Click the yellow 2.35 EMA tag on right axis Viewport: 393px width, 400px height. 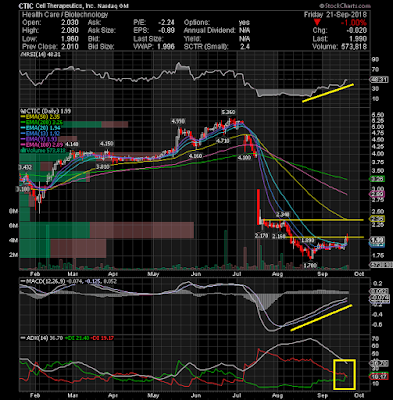[378, 219]
